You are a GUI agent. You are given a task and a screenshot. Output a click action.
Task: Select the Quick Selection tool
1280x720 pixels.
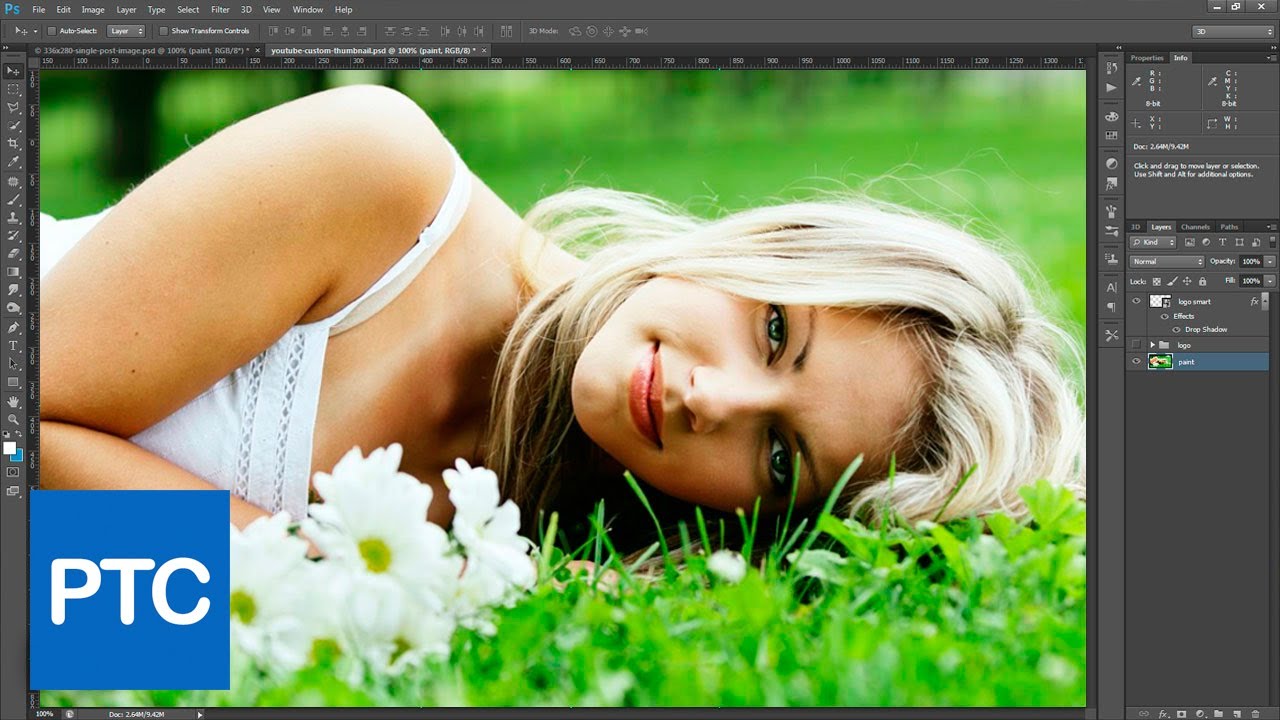(x=13, y=126)
